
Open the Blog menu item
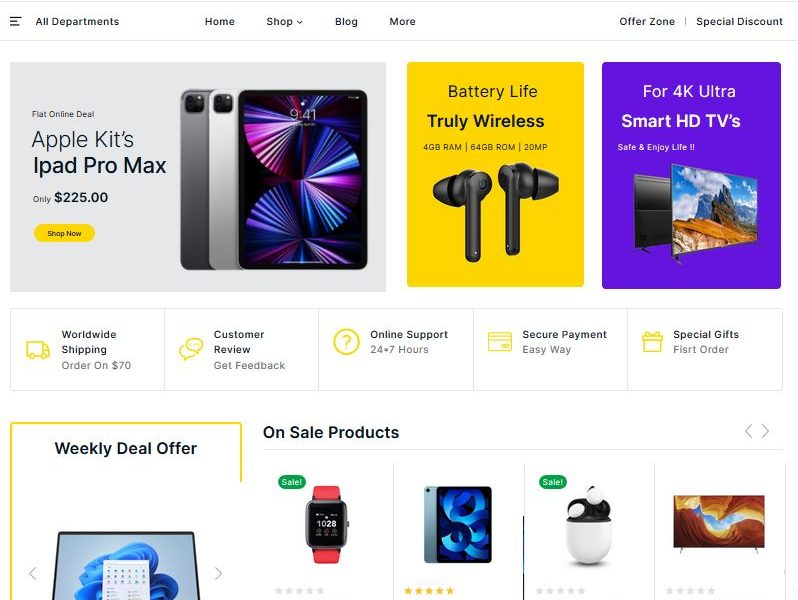click(x=346, y=21)
